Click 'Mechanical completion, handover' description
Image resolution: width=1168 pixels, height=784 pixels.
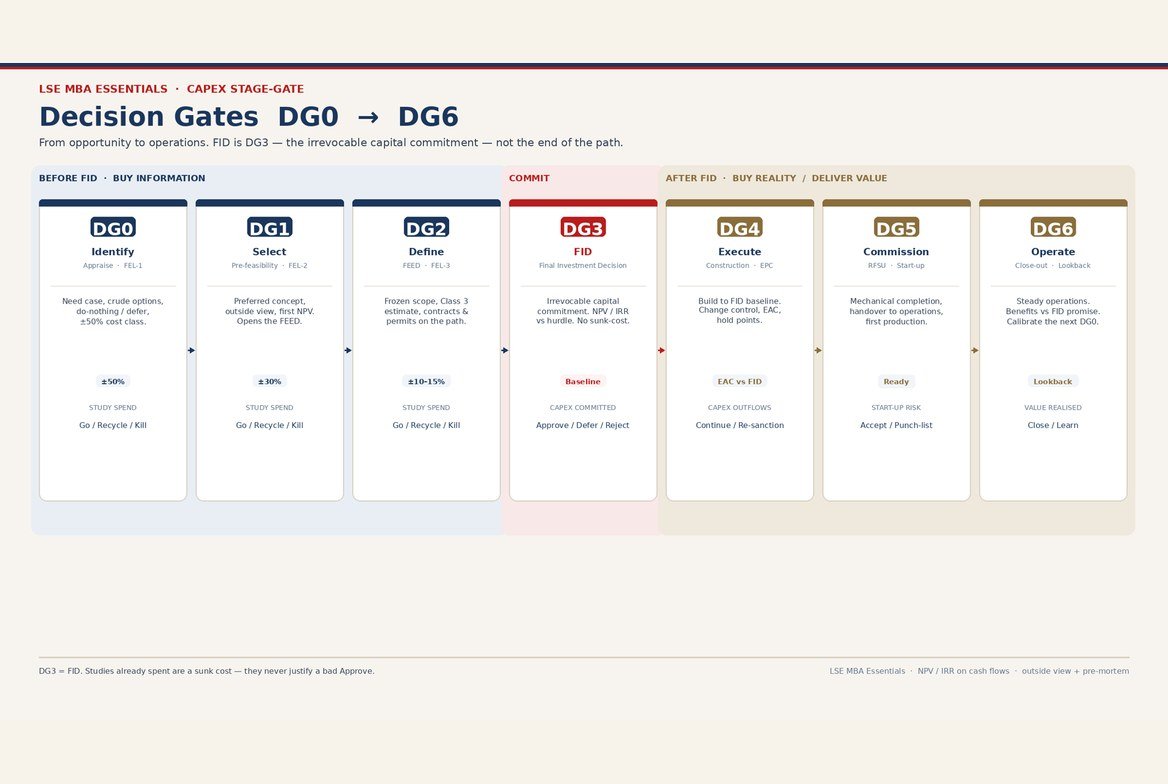pyautogui.click(x=896, y=312)
